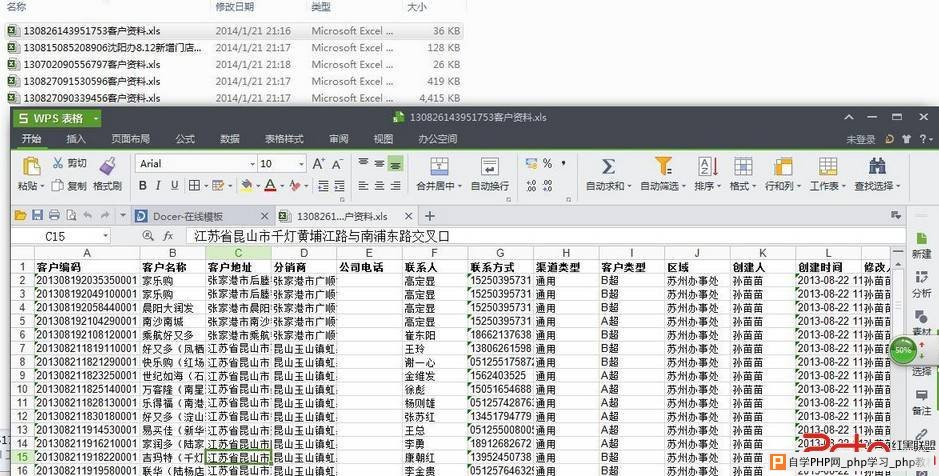Image resolution: width=939 pixels, height=476 pixels.
Task: Click the New (新建) sidebar button
Action: click(921, 245)
